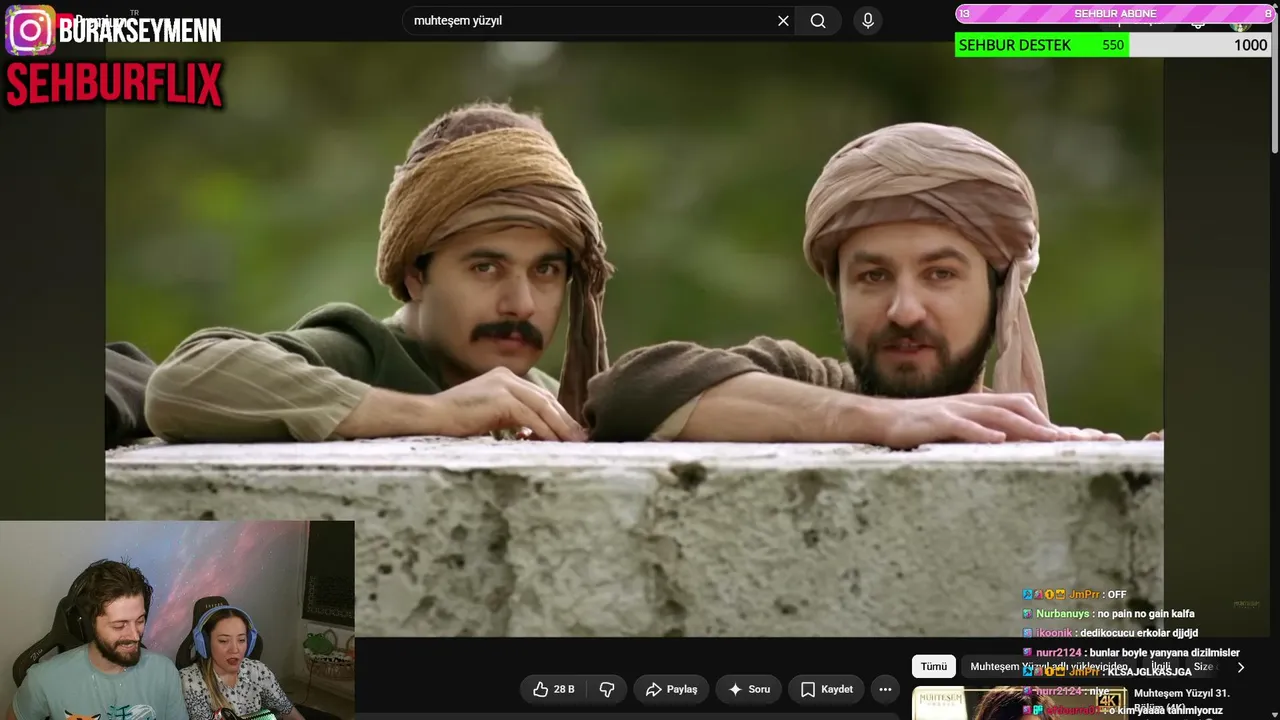Screen dimensions: 1280x720
Task: Save the video with Kaydet button
Action: [x=827, y=689]
